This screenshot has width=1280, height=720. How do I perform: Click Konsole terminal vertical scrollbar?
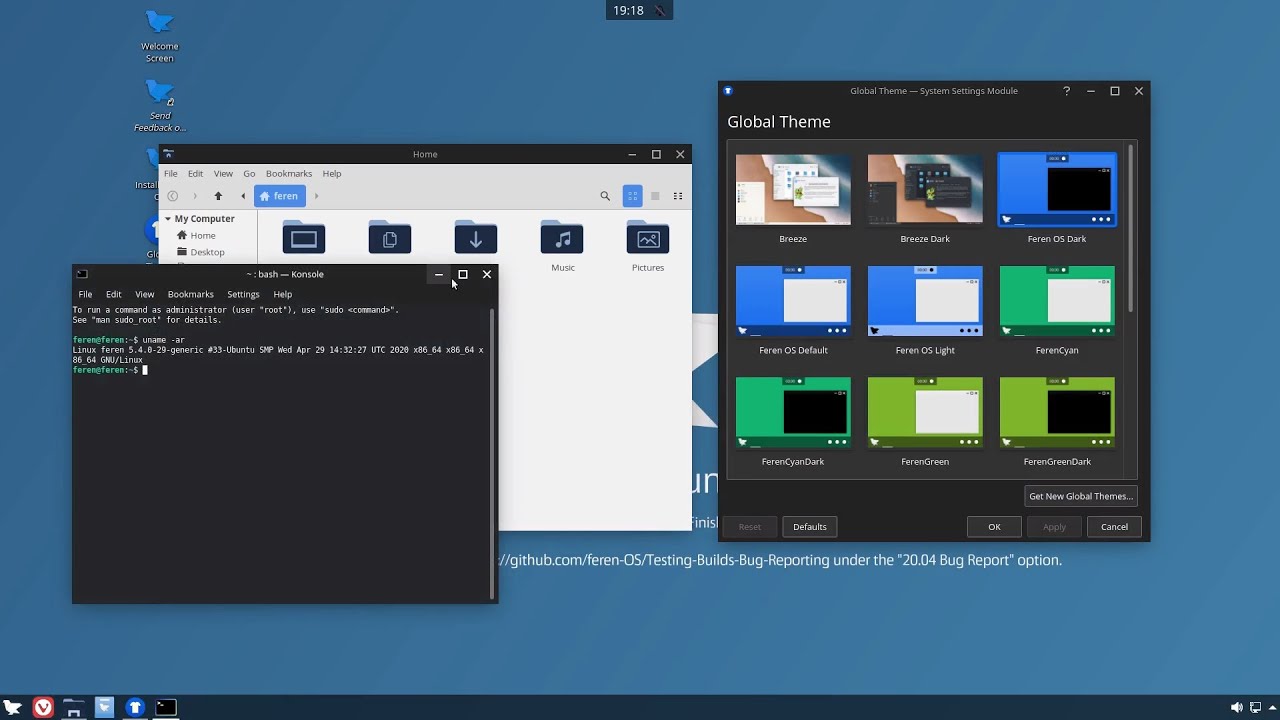click(x=493, y=453)
